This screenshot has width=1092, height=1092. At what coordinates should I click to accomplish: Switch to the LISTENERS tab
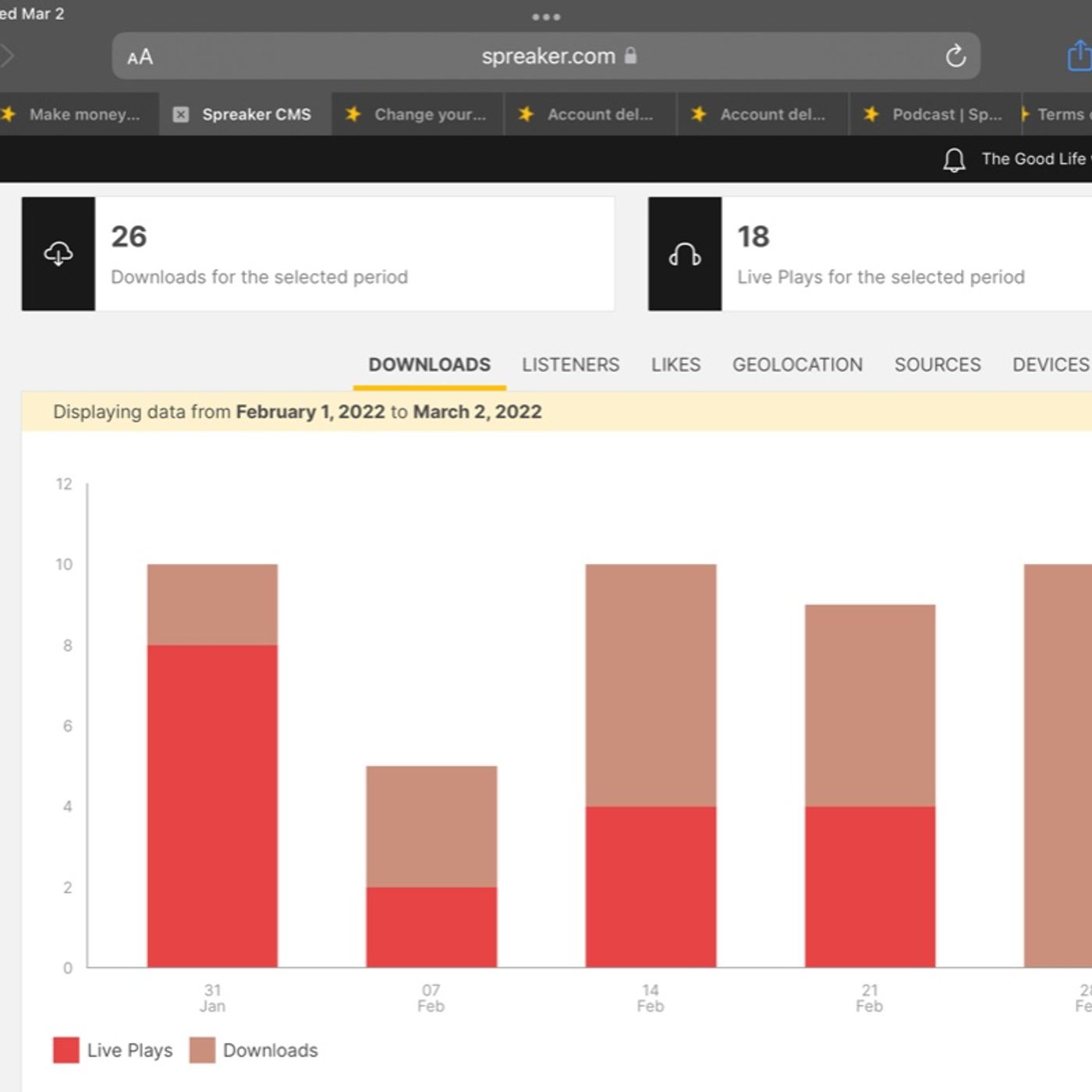[x=570, y=364]
